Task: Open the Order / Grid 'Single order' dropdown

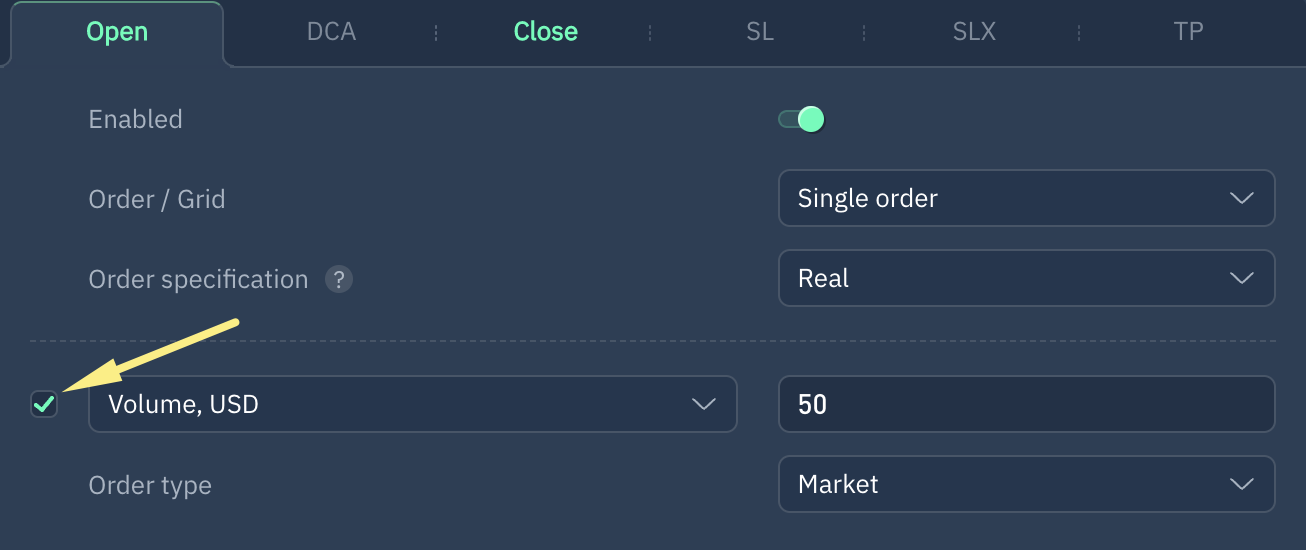Action: click(1026, 198)
